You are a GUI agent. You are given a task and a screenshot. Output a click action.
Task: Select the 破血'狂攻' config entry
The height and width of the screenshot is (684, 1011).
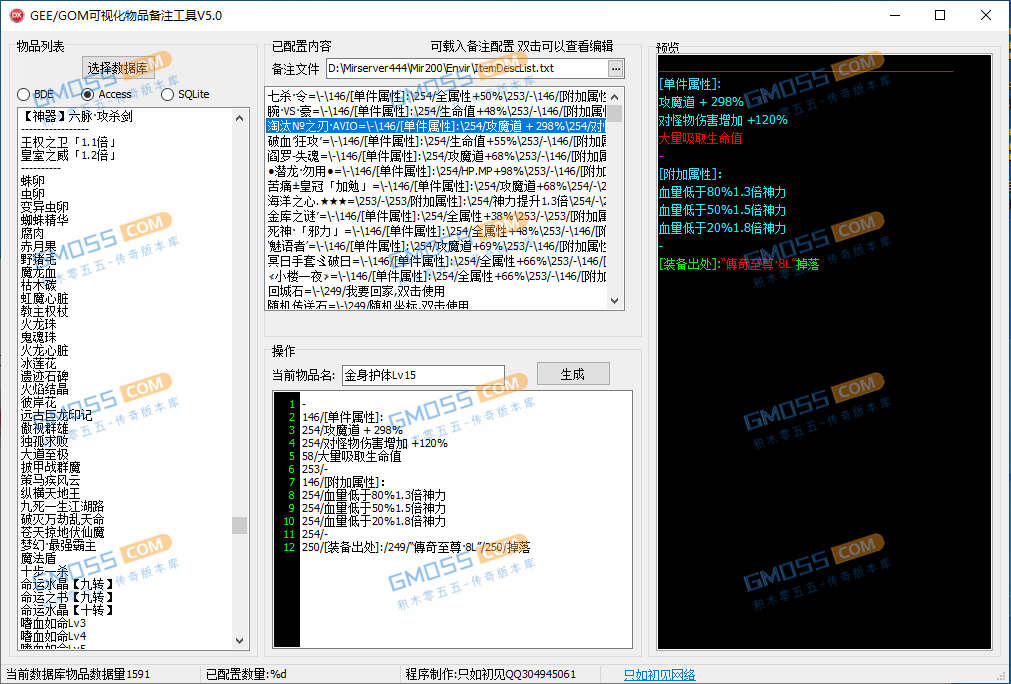point(437,141)
